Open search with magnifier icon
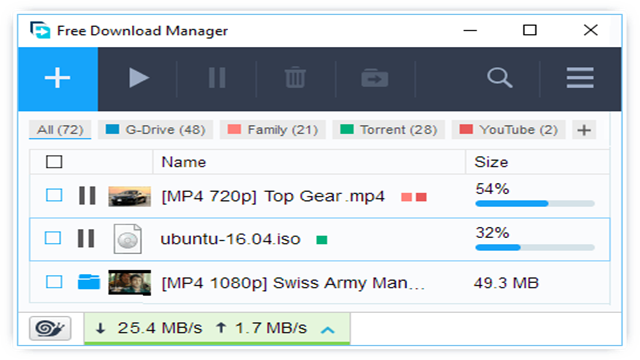 coord(499,78)
